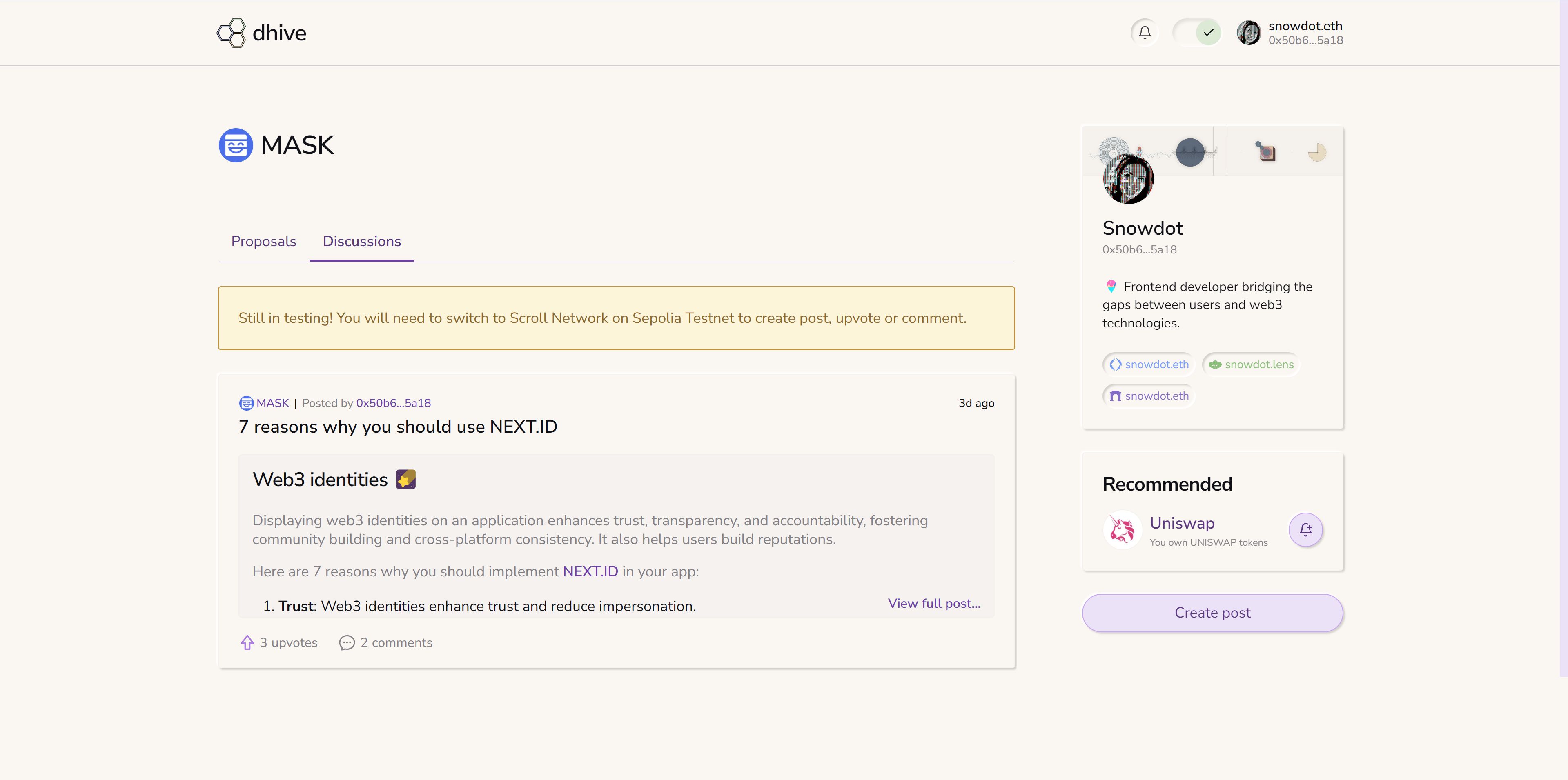Click the sidebar wallet address 0x50b6...5a18
Viewport: 1568px width, 780px height.
tap(1139, 249)
